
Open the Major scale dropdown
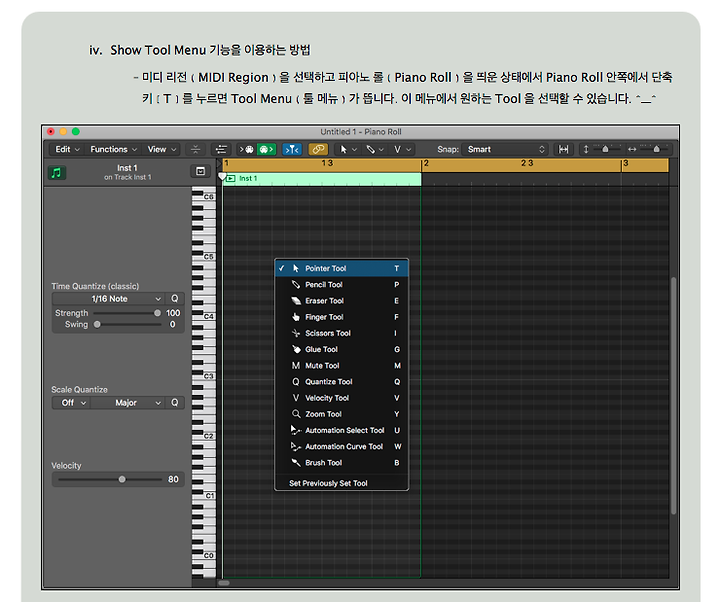127,403
